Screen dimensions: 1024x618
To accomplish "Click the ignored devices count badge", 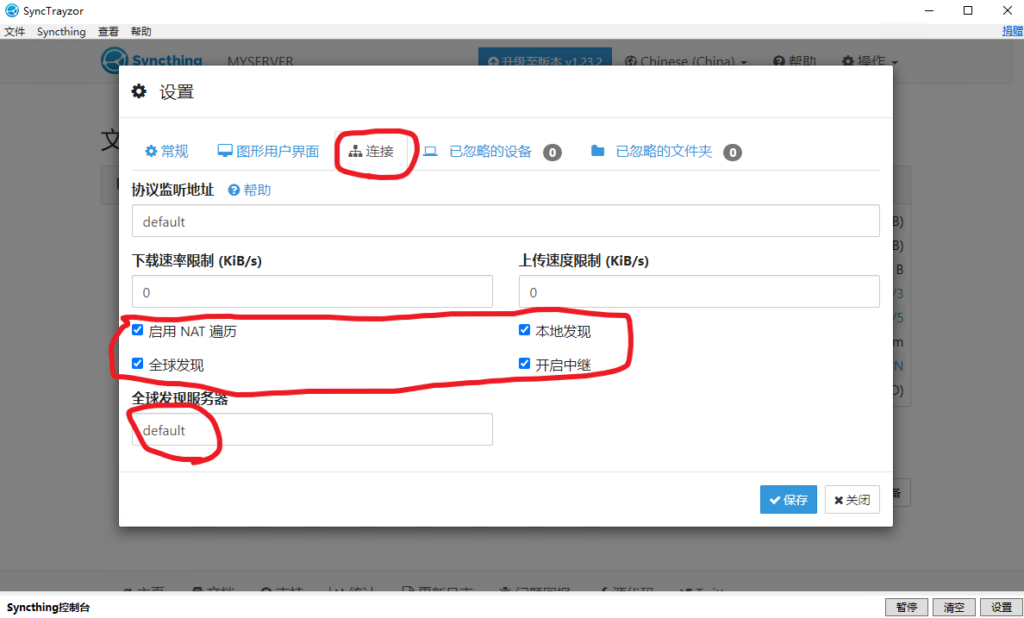I will pos(552,152).
